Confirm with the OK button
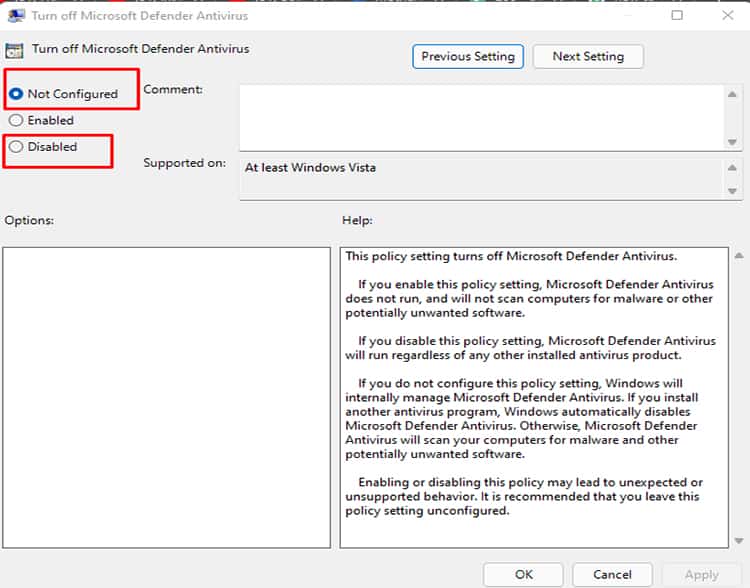Viewport: 750px width, 588px height. pos(523,574)
